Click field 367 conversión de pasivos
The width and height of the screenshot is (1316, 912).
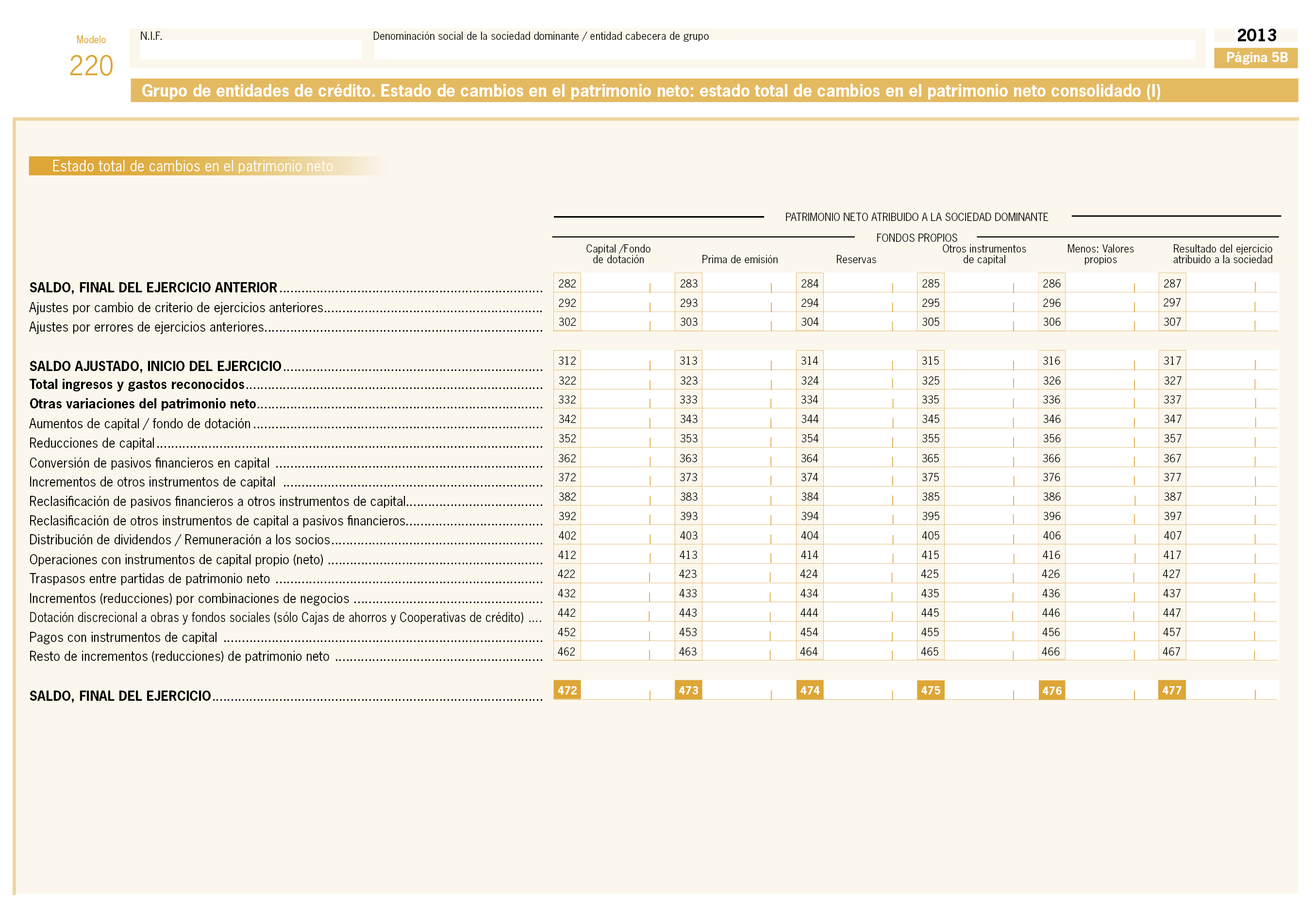tap(1218, 458)
